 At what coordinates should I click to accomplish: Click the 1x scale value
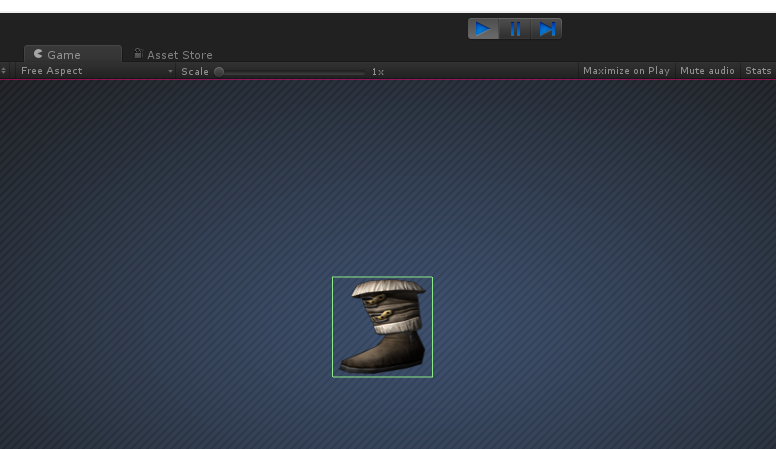pyautogui.click(x=378, y=72)
